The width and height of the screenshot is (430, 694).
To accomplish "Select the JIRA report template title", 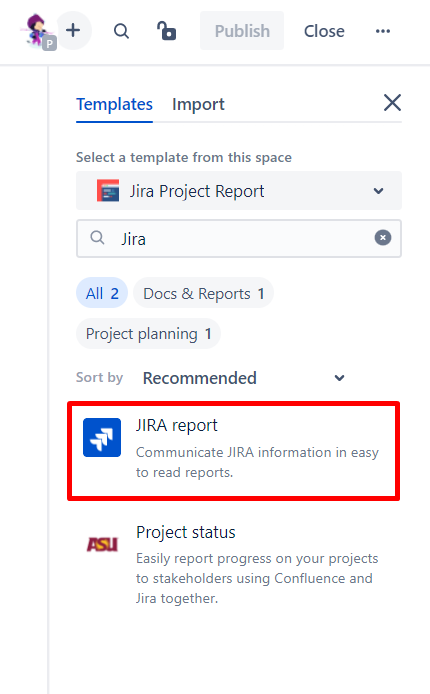I will click(x=177, y=425).
